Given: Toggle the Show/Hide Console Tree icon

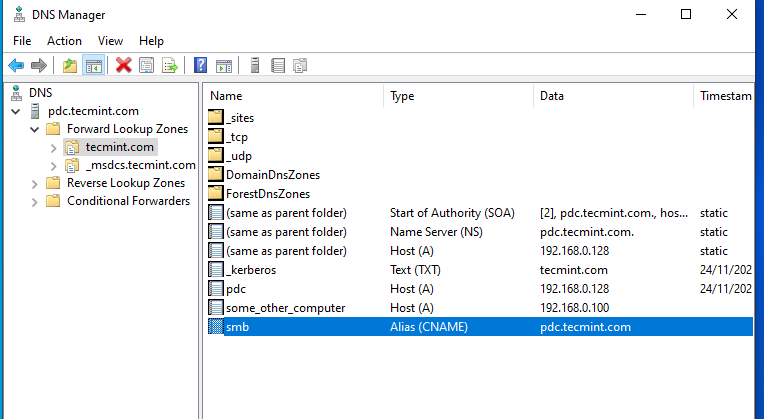Looking at the screenshot, I should (93, 65).
